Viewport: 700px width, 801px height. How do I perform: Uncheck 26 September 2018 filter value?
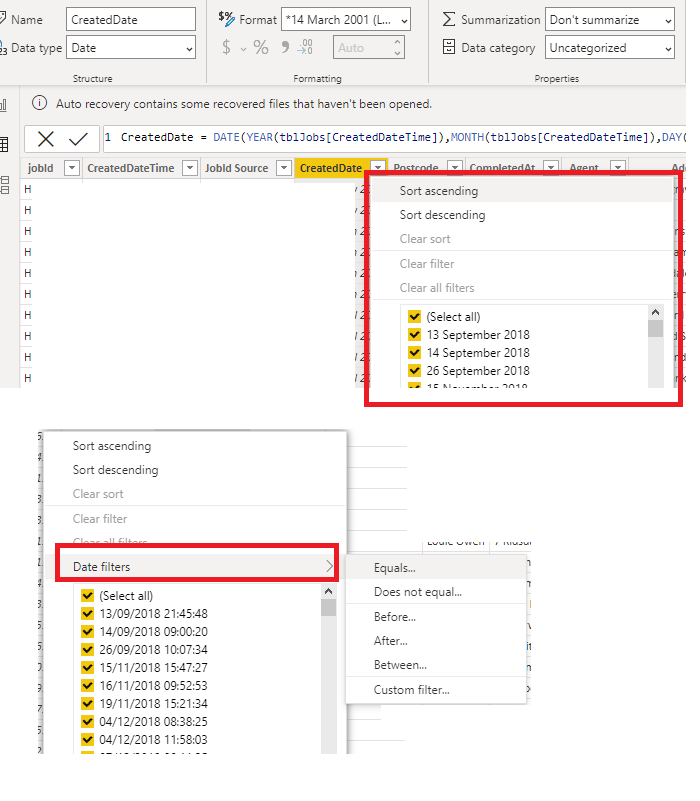point(414,370)
